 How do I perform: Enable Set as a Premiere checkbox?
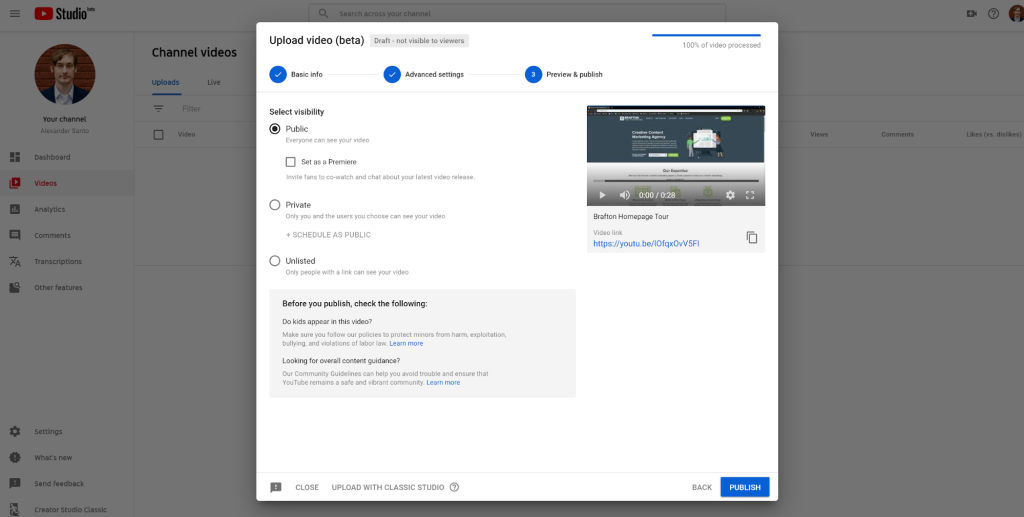click(291, 161)
